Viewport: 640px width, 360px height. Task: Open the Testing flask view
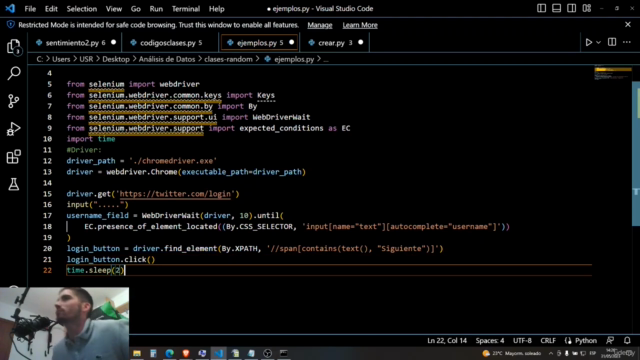click(x=14, y=184)
